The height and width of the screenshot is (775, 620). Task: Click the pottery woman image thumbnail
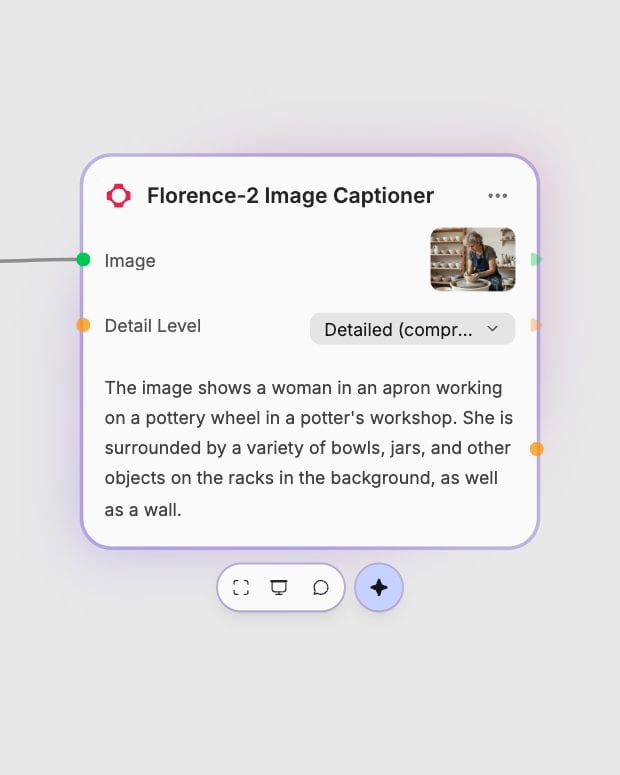click(473, 259)
